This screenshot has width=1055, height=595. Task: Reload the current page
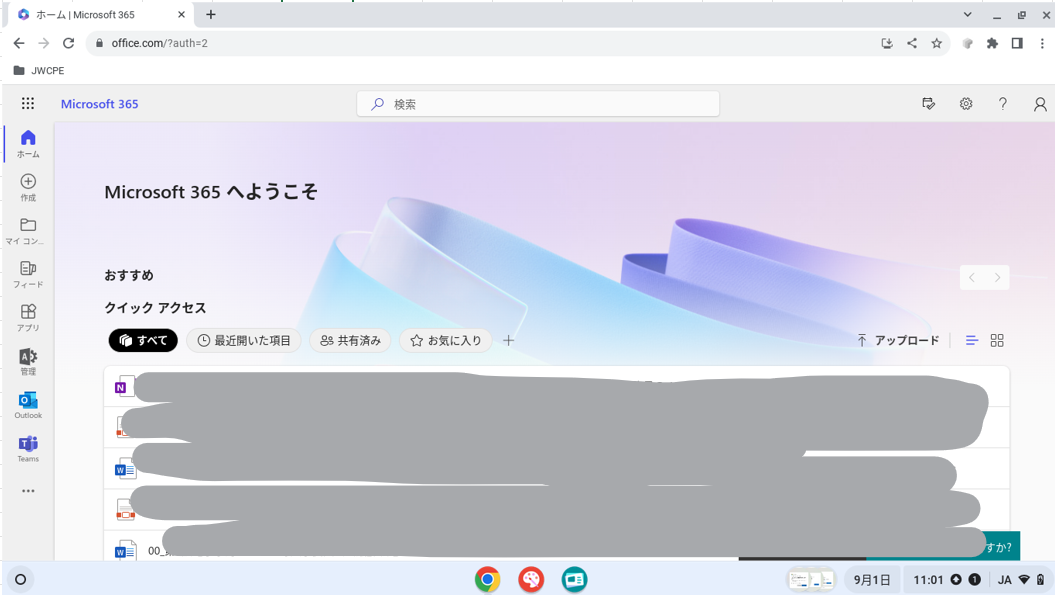tap(69, 43)
